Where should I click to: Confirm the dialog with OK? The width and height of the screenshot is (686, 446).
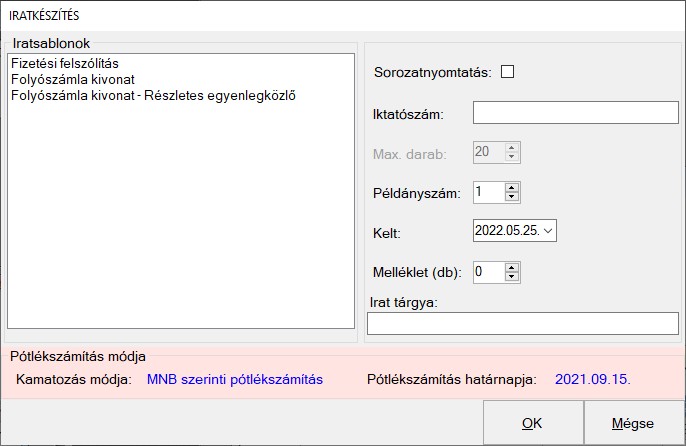click(x=532, y=423)
